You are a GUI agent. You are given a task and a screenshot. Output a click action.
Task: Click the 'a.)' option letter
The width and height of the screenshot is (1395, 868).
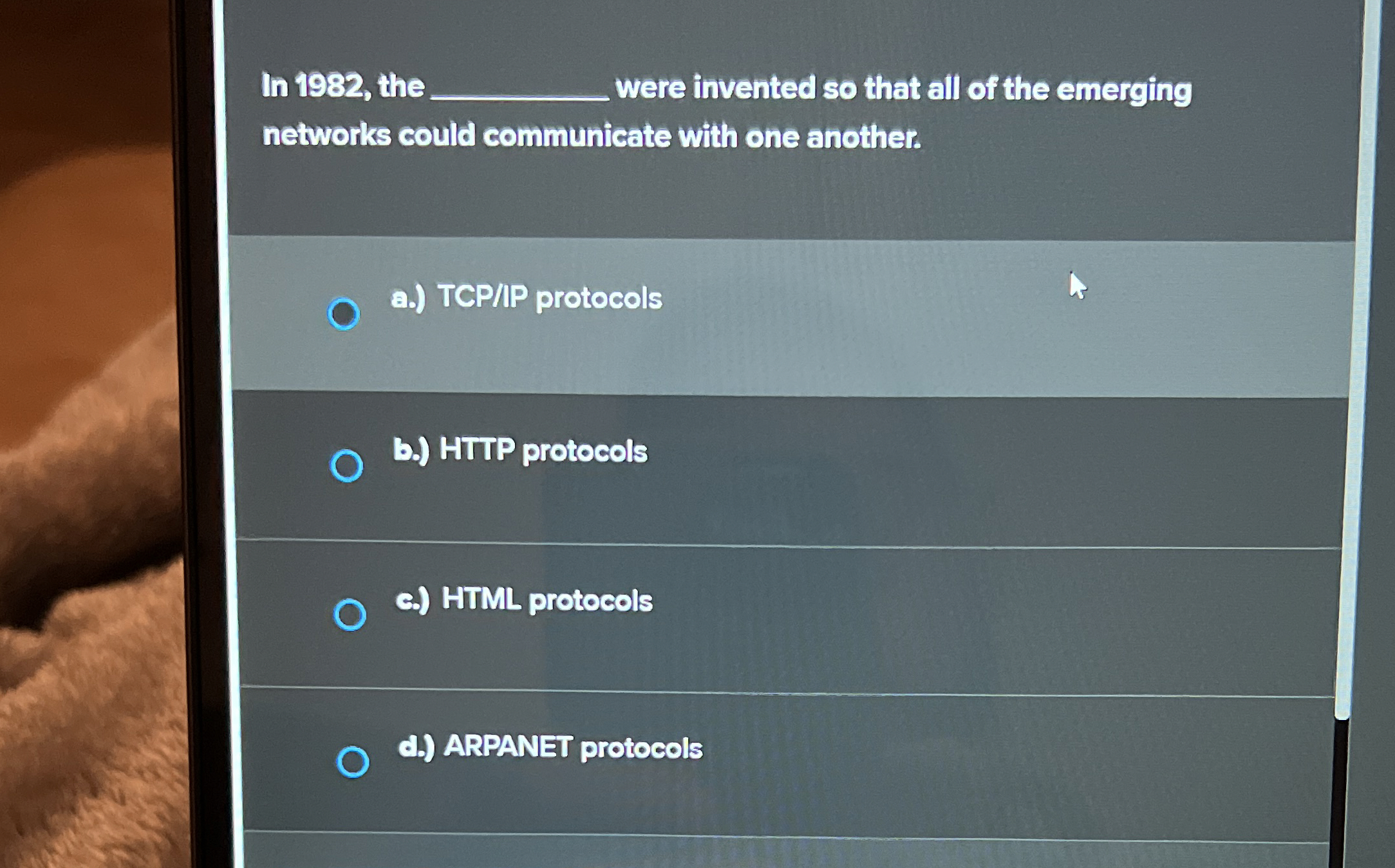(408, 298)
